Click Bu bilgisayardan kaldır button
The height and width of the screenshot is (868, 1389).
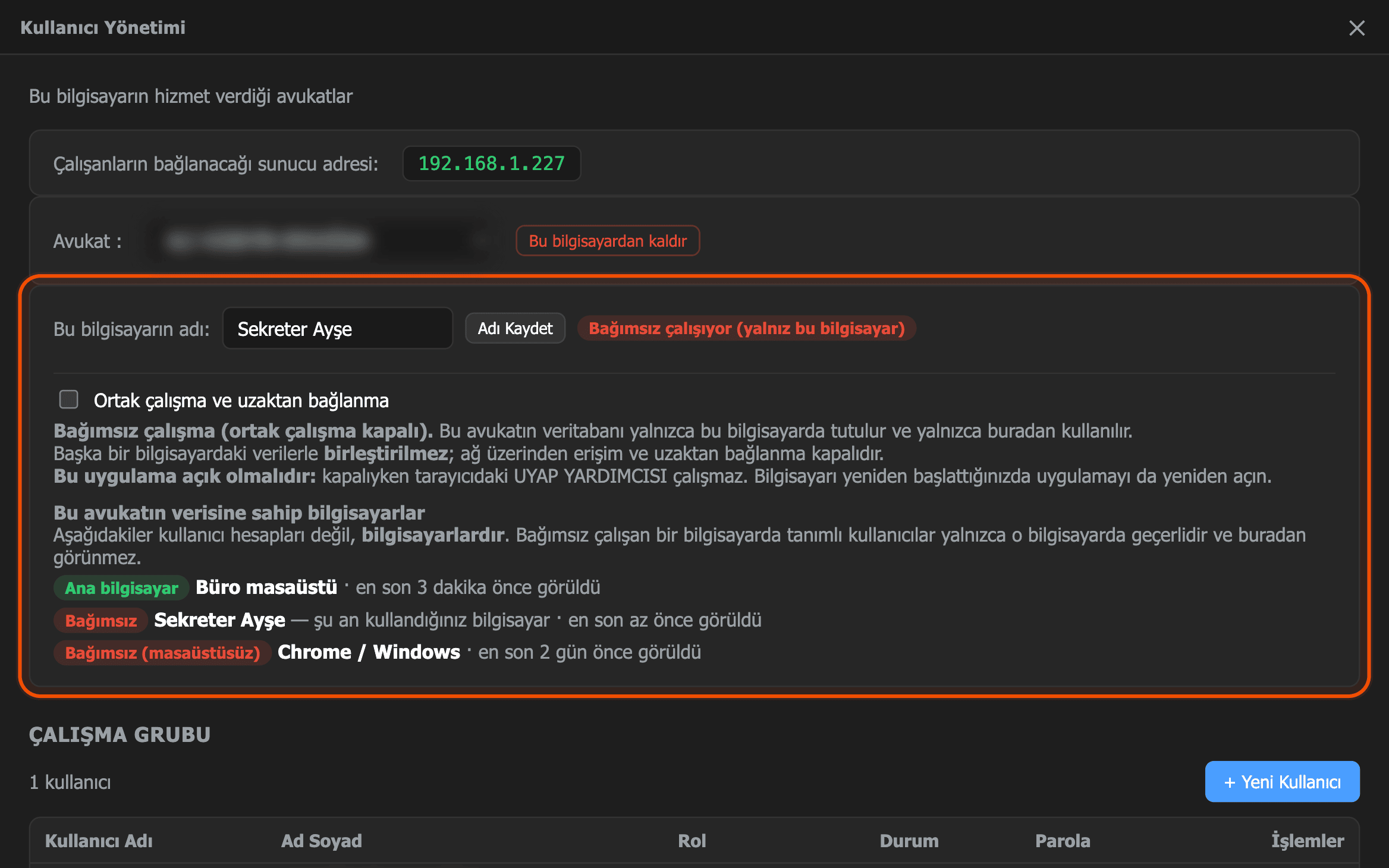[x=608, y=241]
